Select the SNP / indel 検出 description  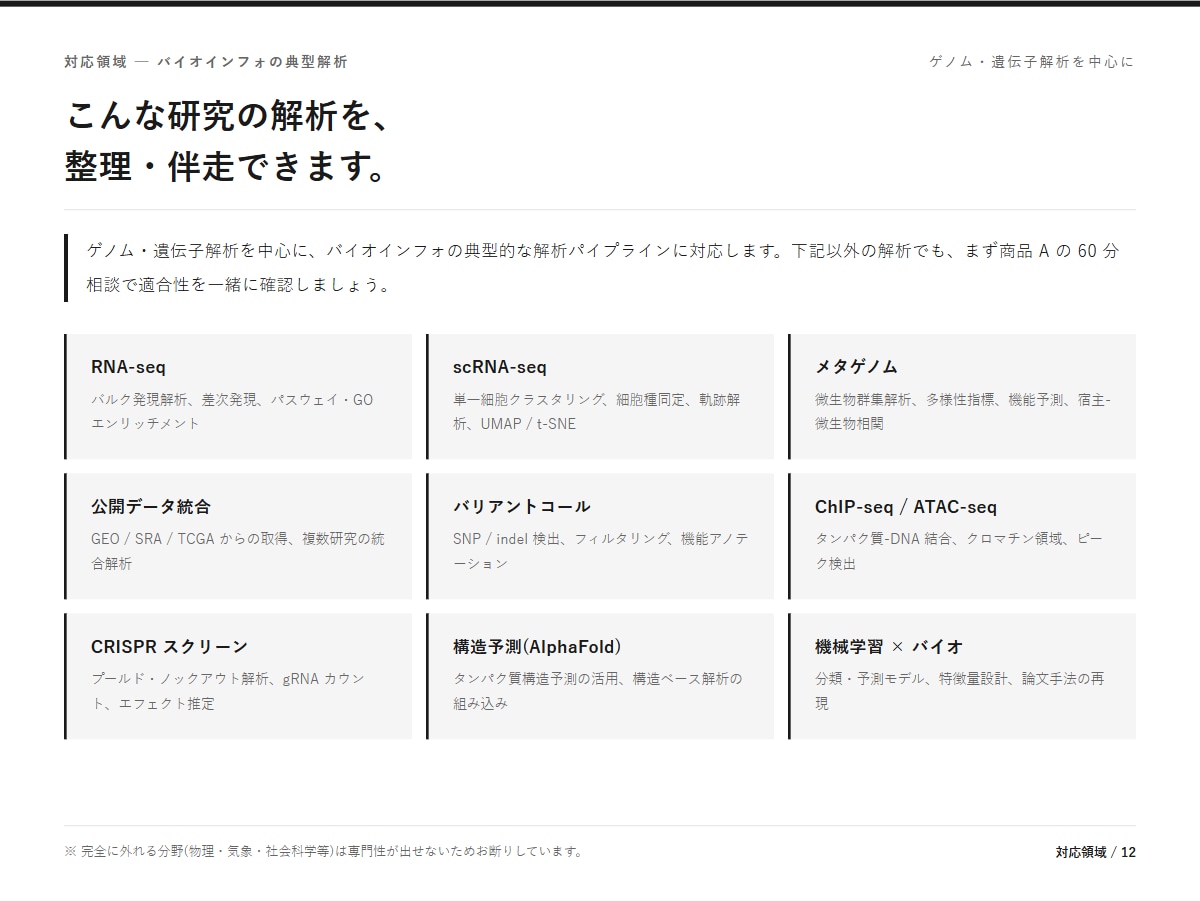tap(601, 551)
